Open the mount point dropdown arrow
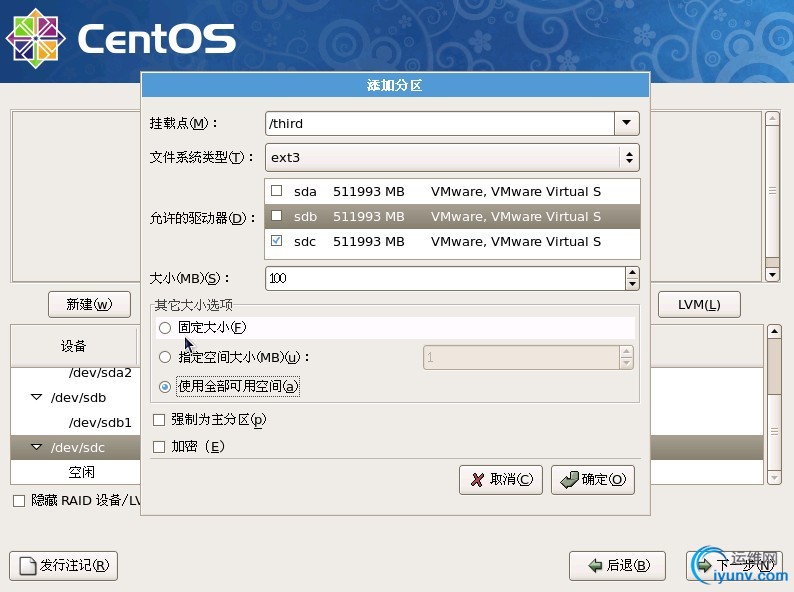Viewport: 794px width, 592px height. click(x=626, y=123)
